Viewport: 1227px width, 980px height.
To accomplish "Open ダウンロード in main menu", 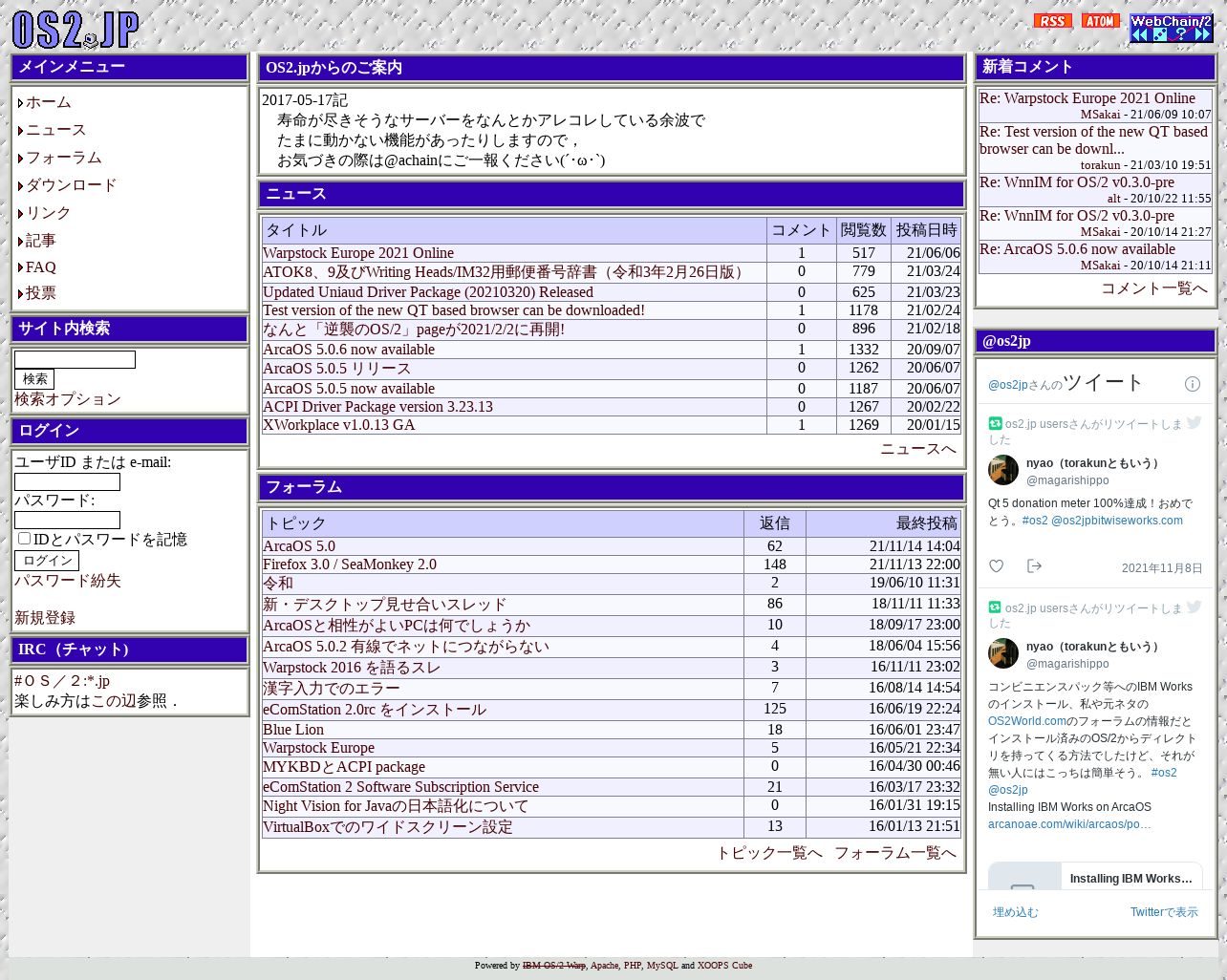I will (71, 185).
